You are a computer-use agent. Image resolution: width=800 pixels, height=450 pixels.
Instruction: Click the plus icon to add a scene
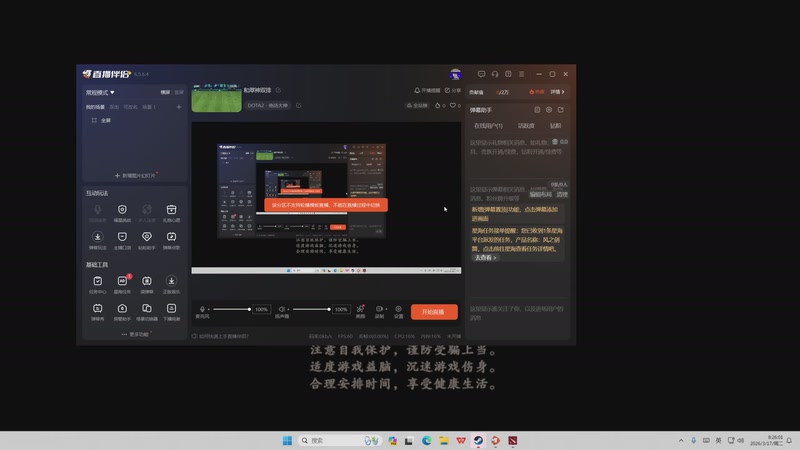(x=179, y=107)
